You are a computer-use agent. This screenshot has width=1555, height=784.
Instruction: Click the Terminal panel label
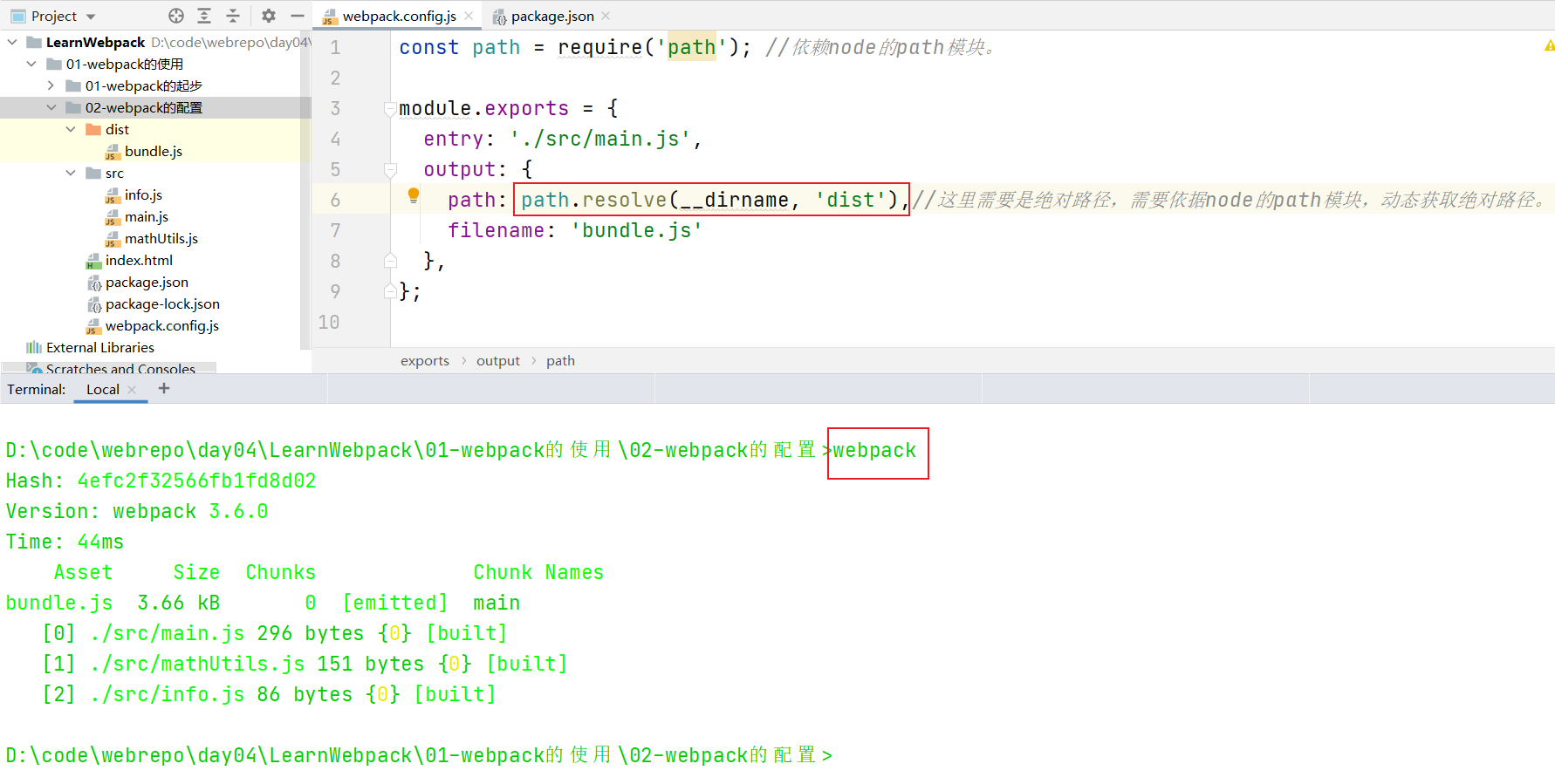37,389
